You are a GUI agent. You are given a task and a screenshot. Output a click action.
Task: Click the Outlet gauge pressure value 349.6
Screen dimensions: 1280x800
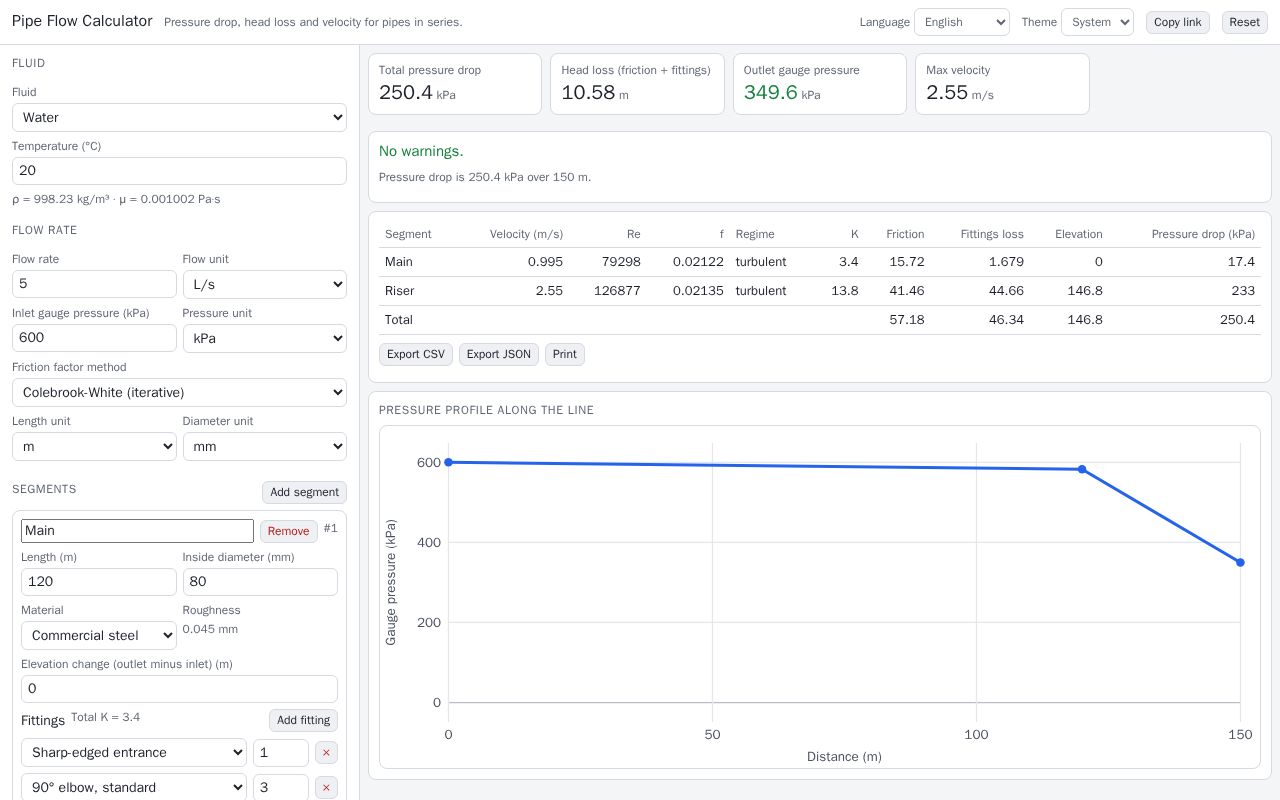771,93
